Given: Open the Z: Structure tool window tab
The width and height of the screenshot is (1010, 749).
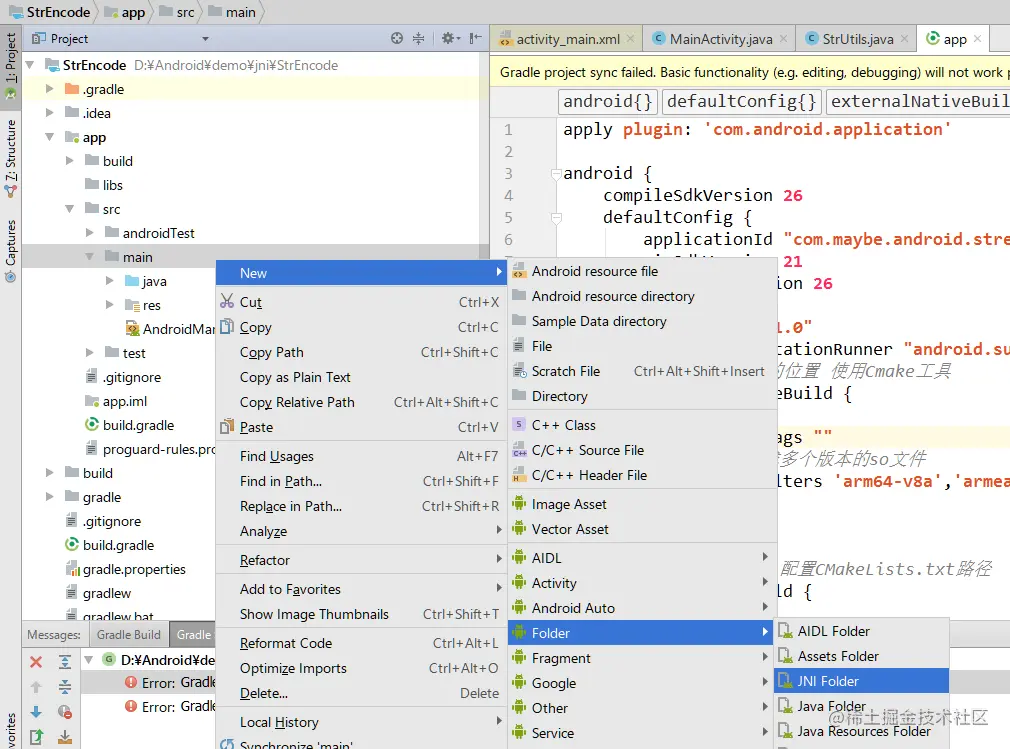Looking at the screenshot, I should [x=11, y=158].
